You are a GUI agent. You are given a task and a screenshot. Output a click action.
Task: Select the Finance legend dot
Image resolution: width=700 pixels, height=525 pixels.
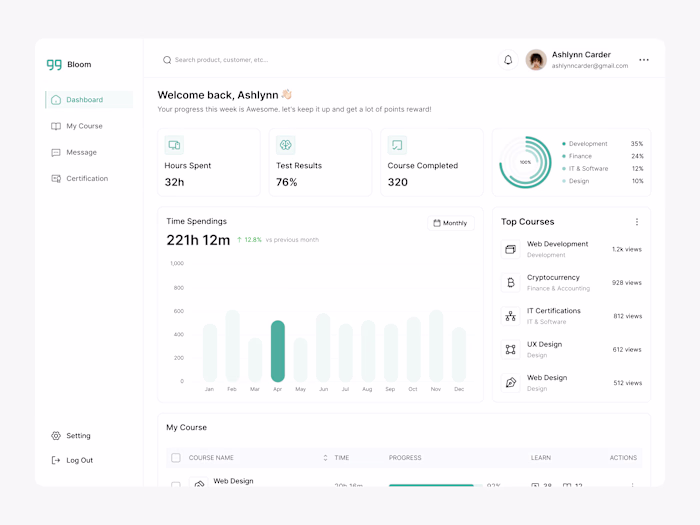564,156
